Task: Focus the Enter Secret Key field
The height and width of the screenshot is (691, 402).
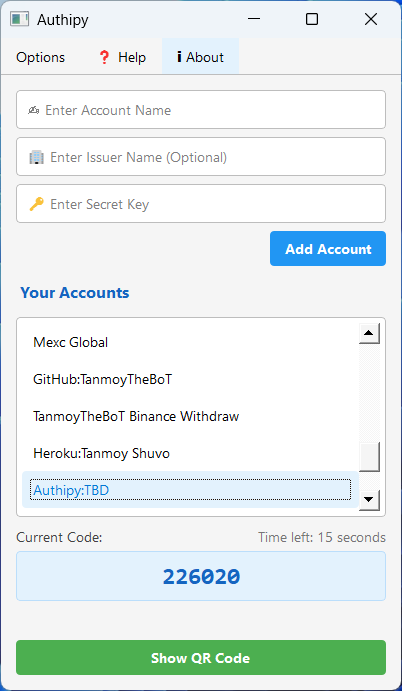Action: pyautogui.click(x=201, y=204)
